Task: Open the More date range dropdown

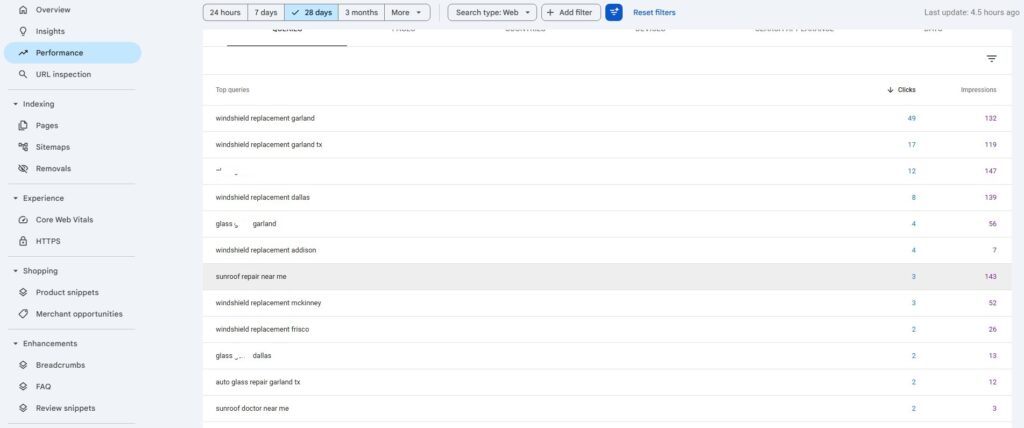Action: coord(407,12)
